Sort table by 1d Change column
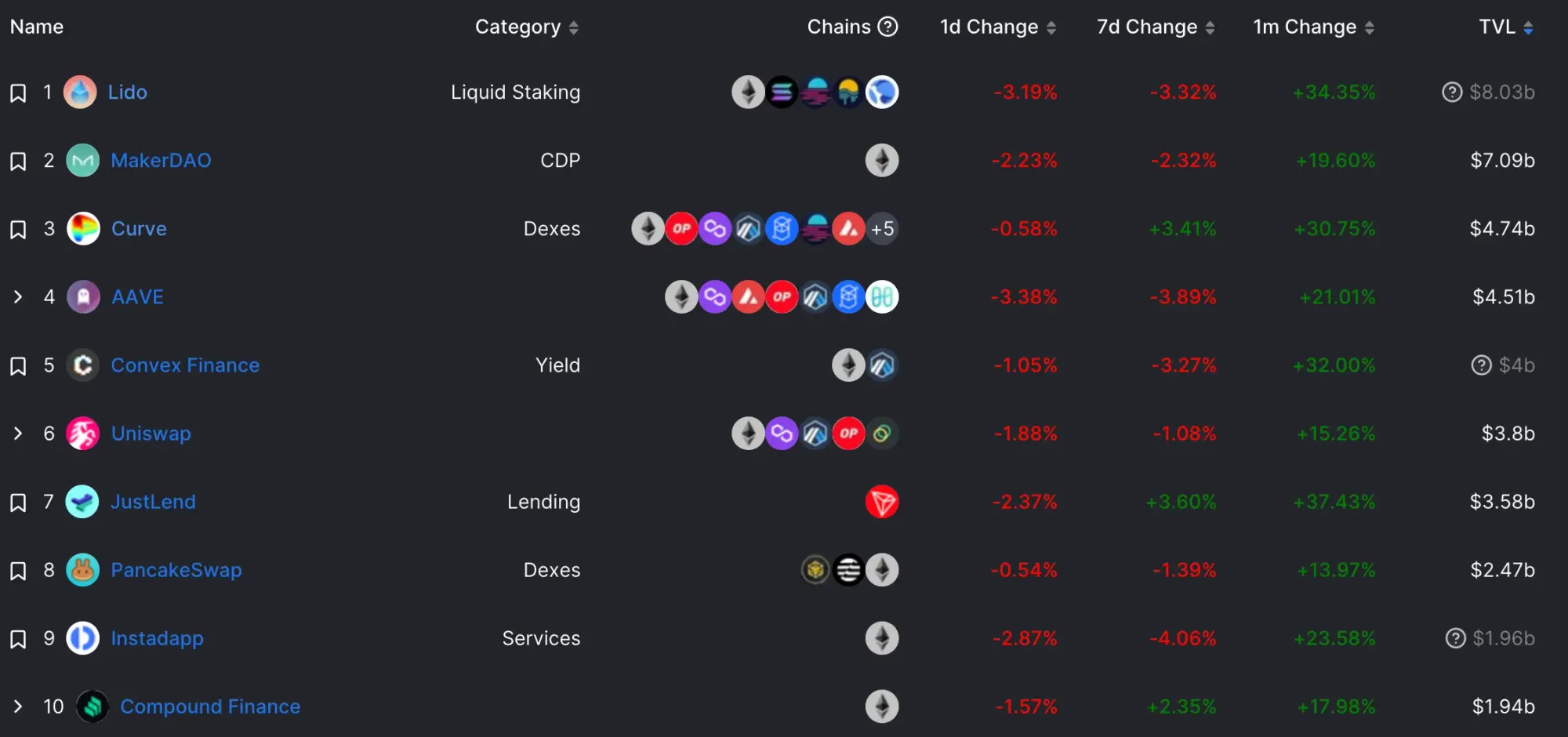The image size is (1568, 737). (998, 27)
